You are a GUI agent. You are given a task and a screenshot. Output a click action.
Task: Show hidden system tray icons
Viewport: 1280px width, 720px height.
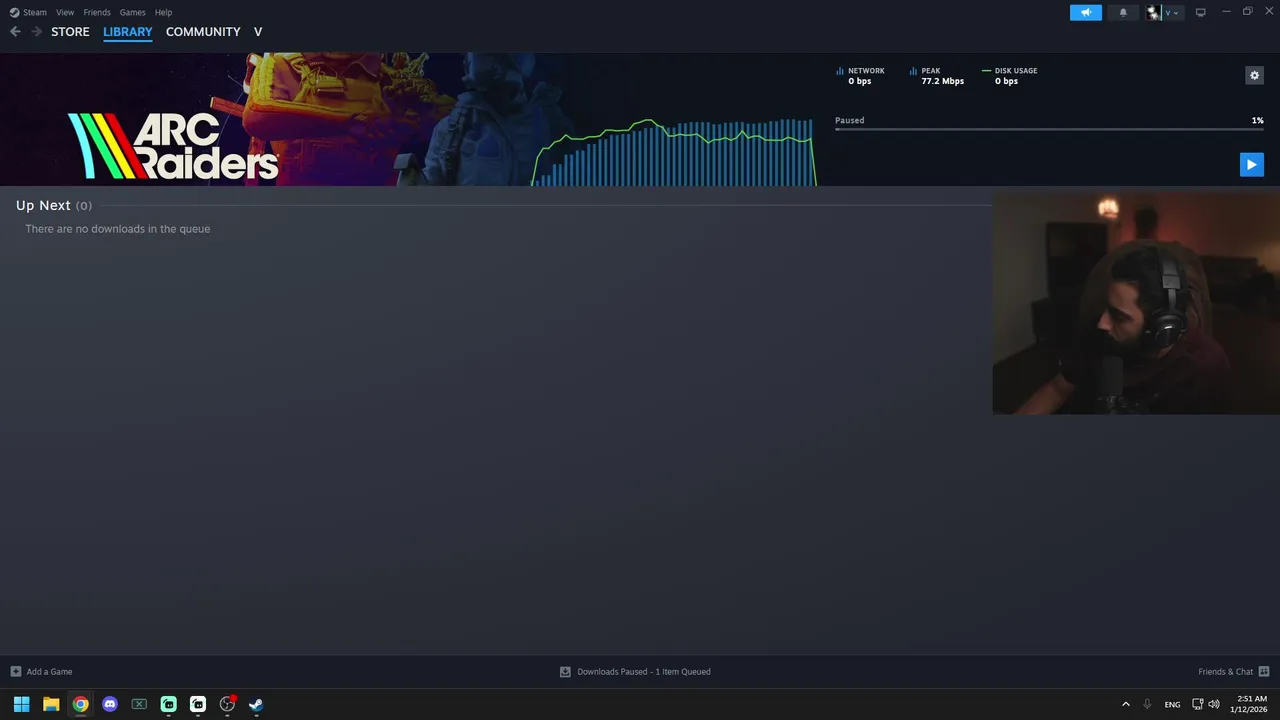[1126, 704]
